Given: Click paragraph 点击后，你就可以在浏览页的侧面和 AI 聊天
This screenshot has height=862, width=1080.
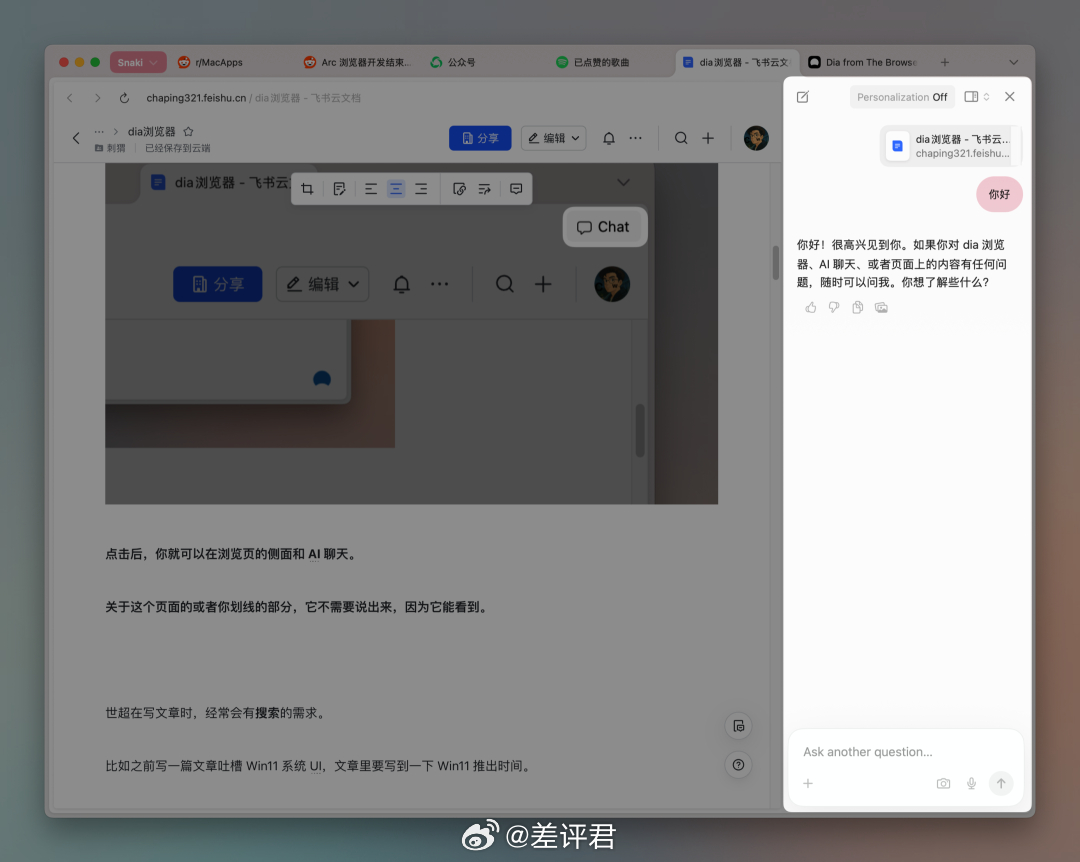Looking at the screenshot, I should click(x=232, y=554).
